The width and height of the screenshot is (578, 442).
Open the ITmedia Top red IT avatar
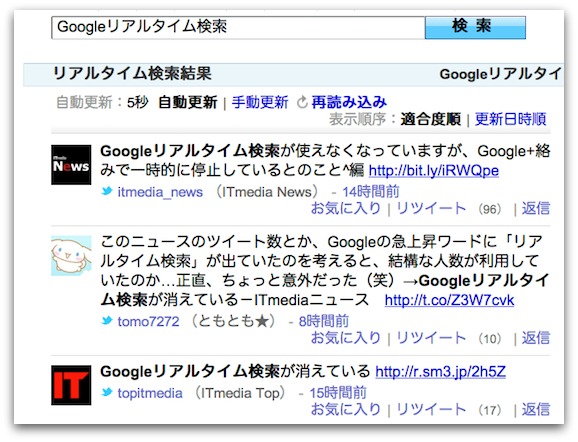[71, 385]
